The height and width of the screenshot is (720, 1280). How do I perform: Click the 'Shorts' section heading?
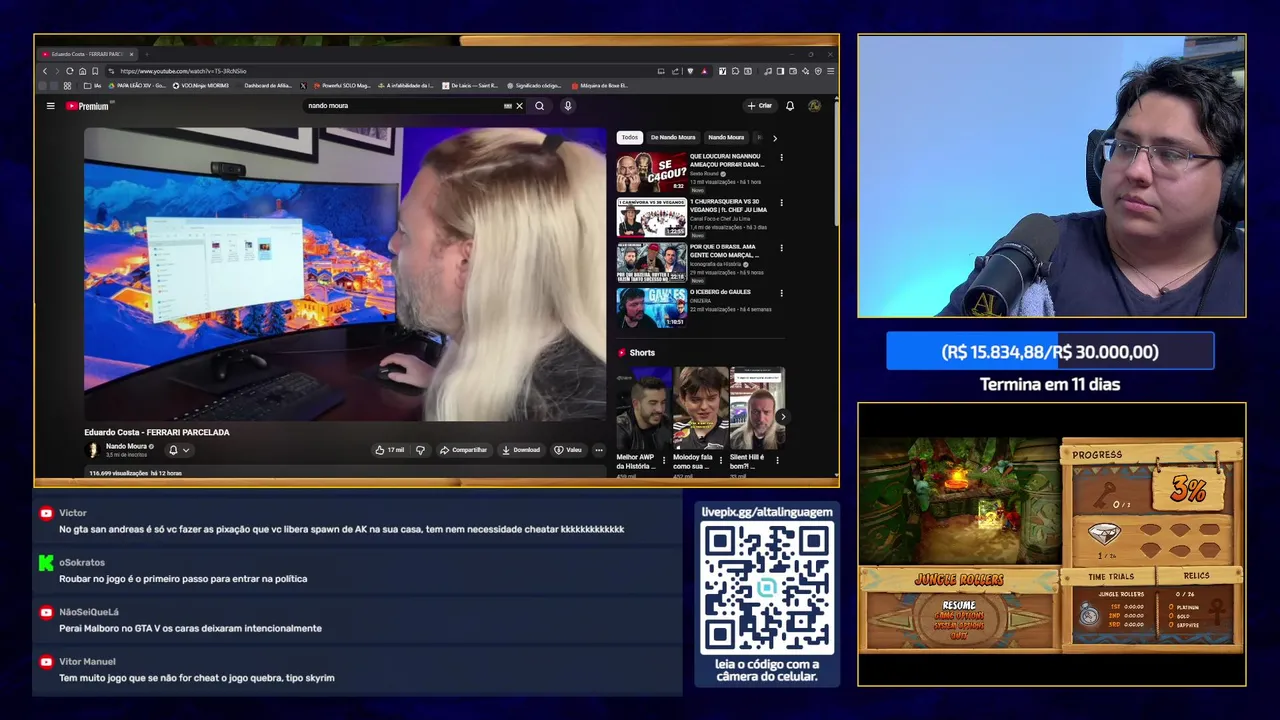click(642, 353)
